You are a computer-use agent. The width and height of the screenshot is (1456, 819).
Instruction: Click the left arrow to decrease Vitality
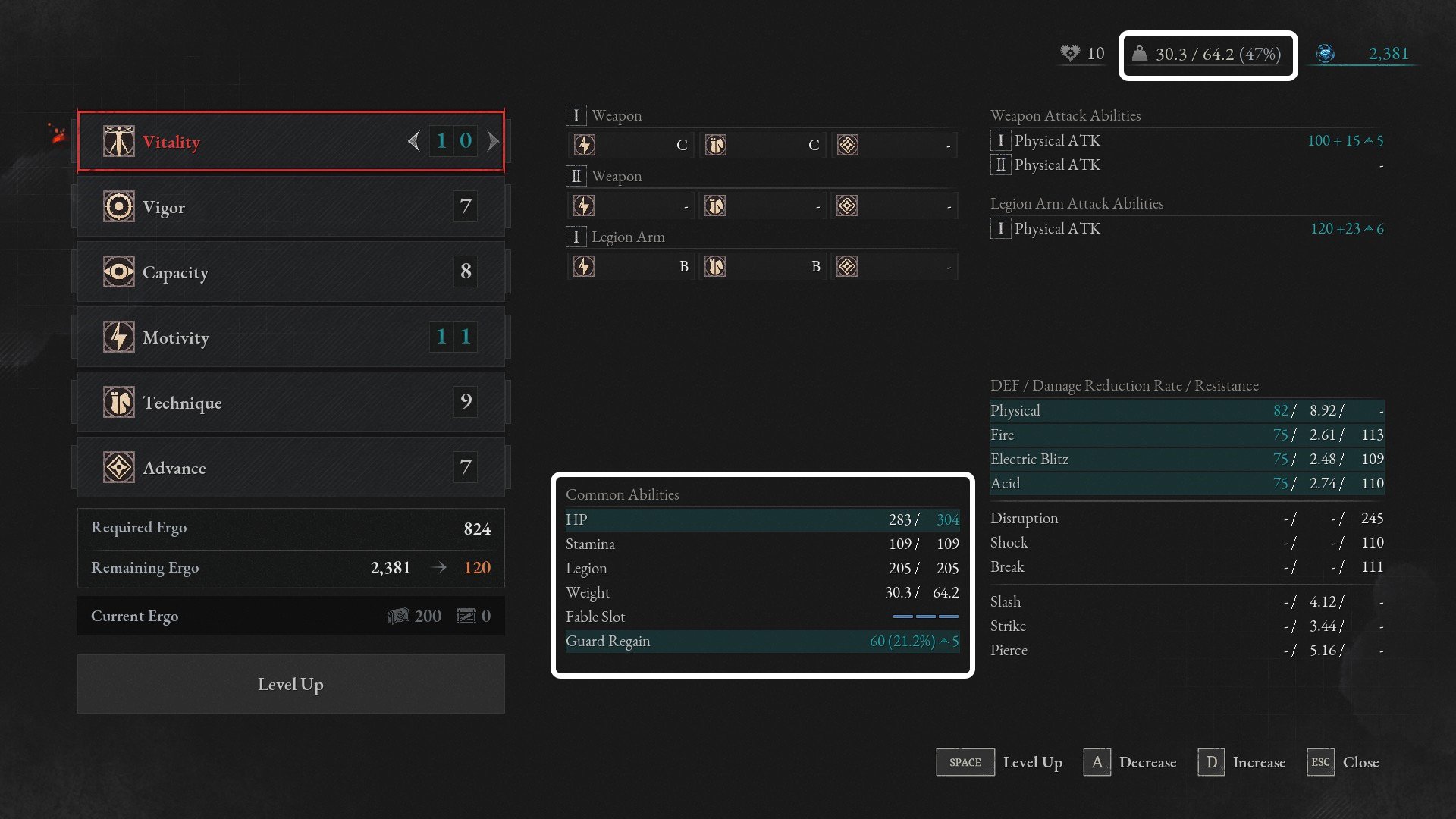coord(413,141)
